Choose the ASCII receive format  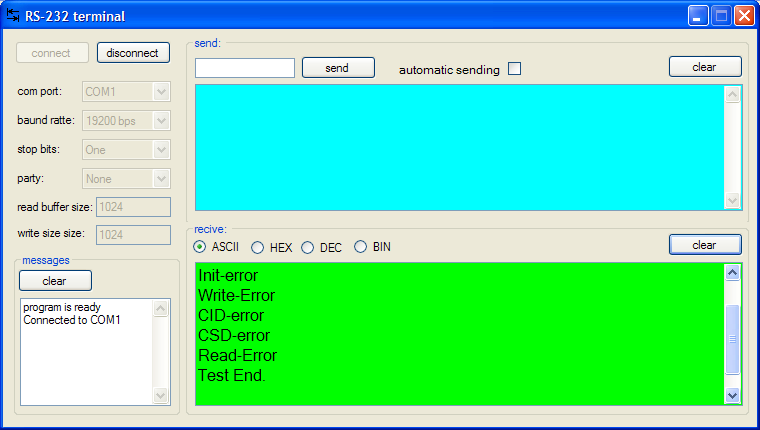[x=200, y=247]
